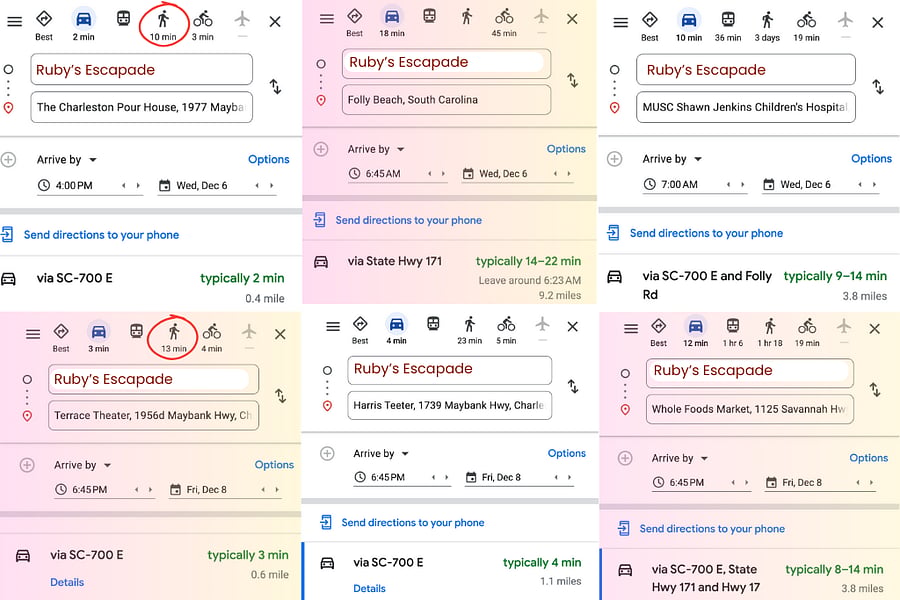900x600 pixels.
Task: Select the 12 min driving mode icon
Action: pyautogui.click(x=695, y=327)
